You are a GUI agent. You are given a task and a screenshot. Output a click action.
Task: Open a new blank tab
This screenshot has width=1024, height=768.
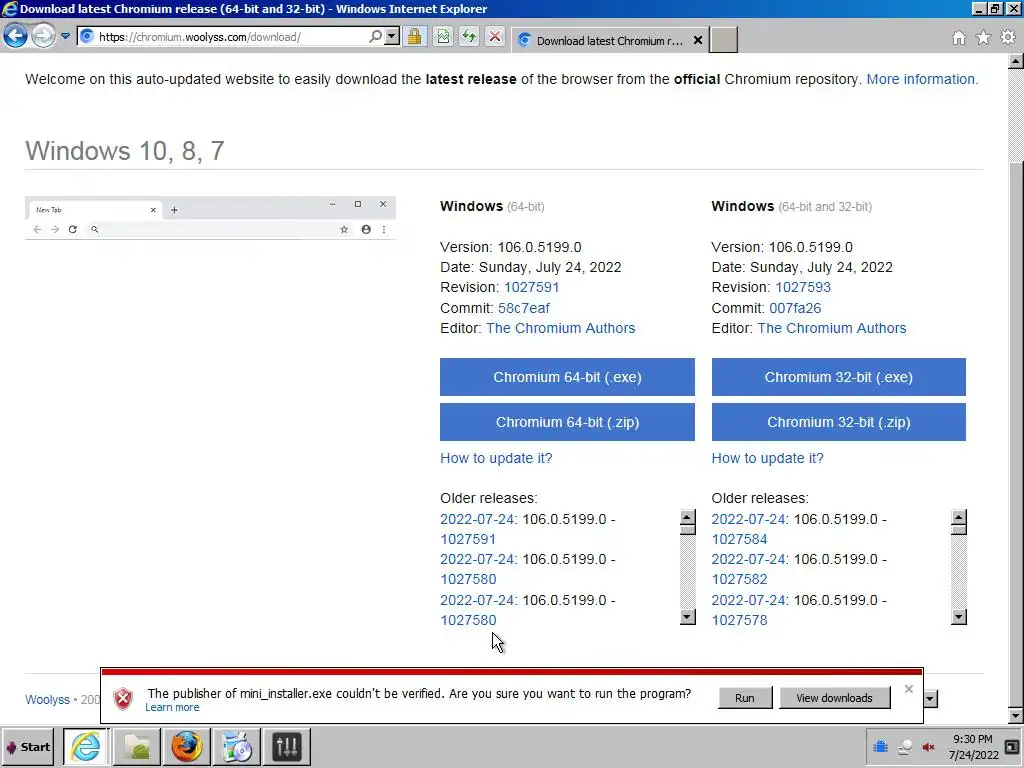pos(724,40)
